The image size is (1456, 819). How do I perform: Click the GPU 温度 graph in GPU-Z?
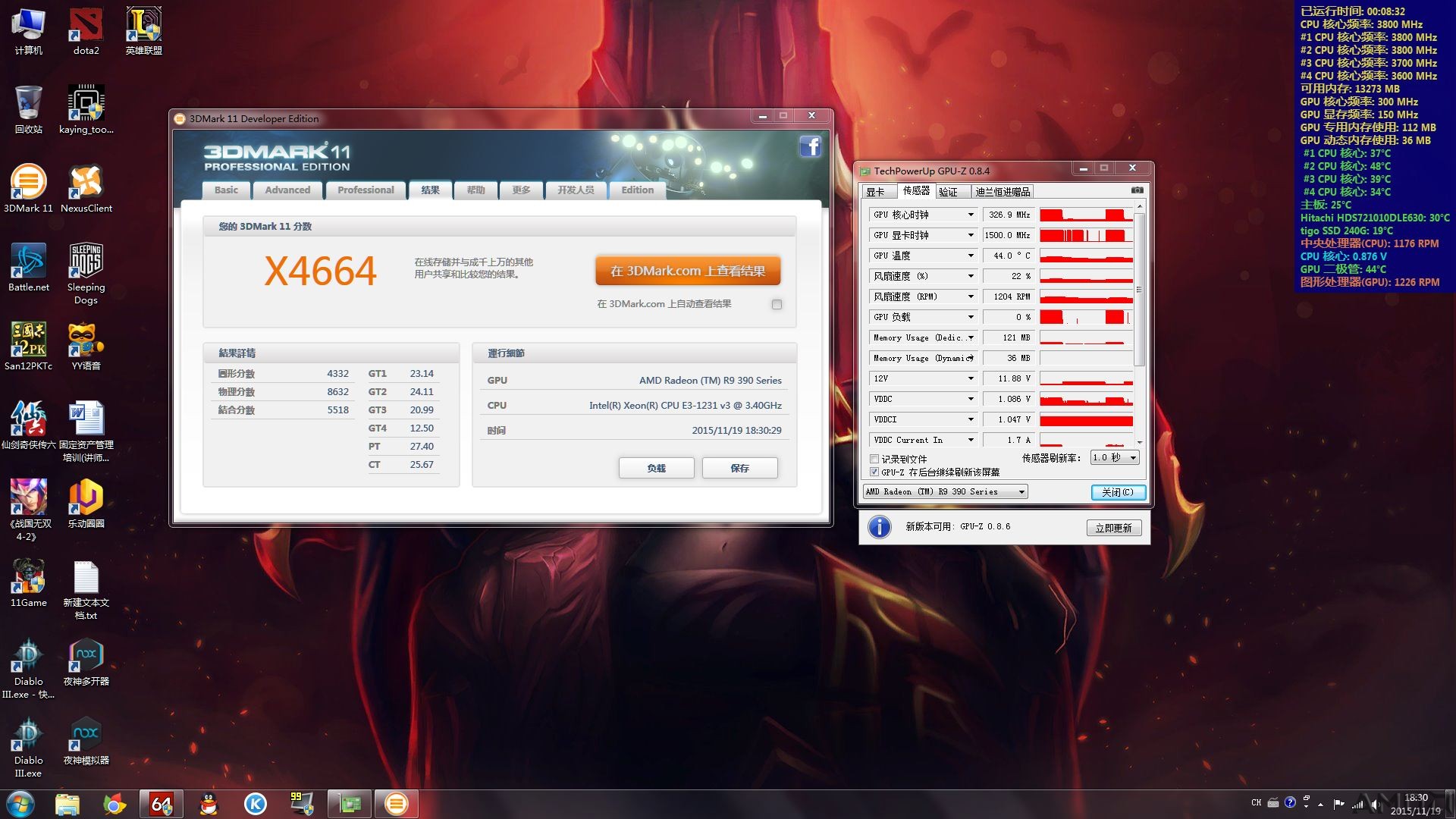point(1086,256)
